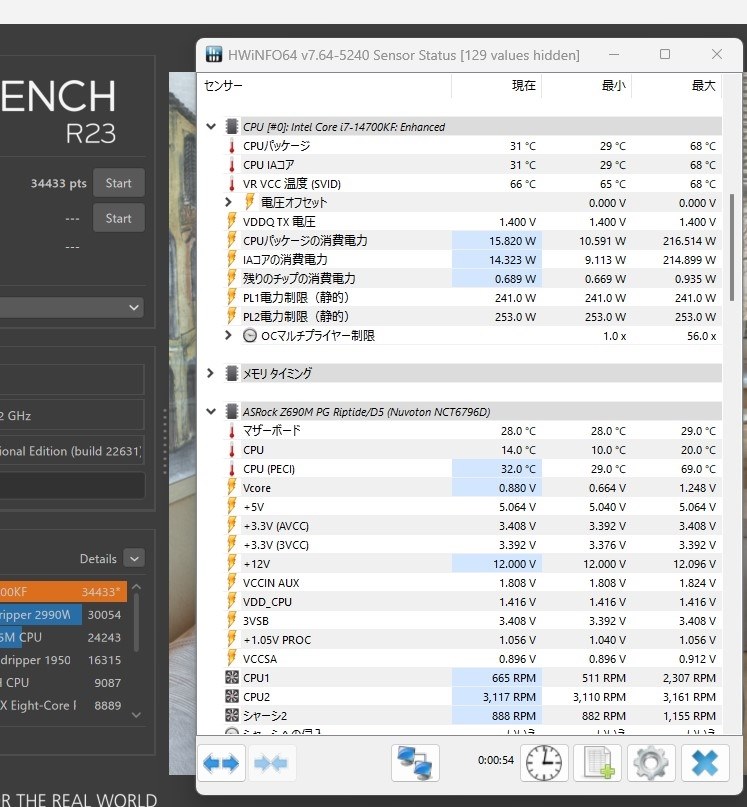
Task: Click lightning icon on Vcore row
Action: tap(232, 487)
